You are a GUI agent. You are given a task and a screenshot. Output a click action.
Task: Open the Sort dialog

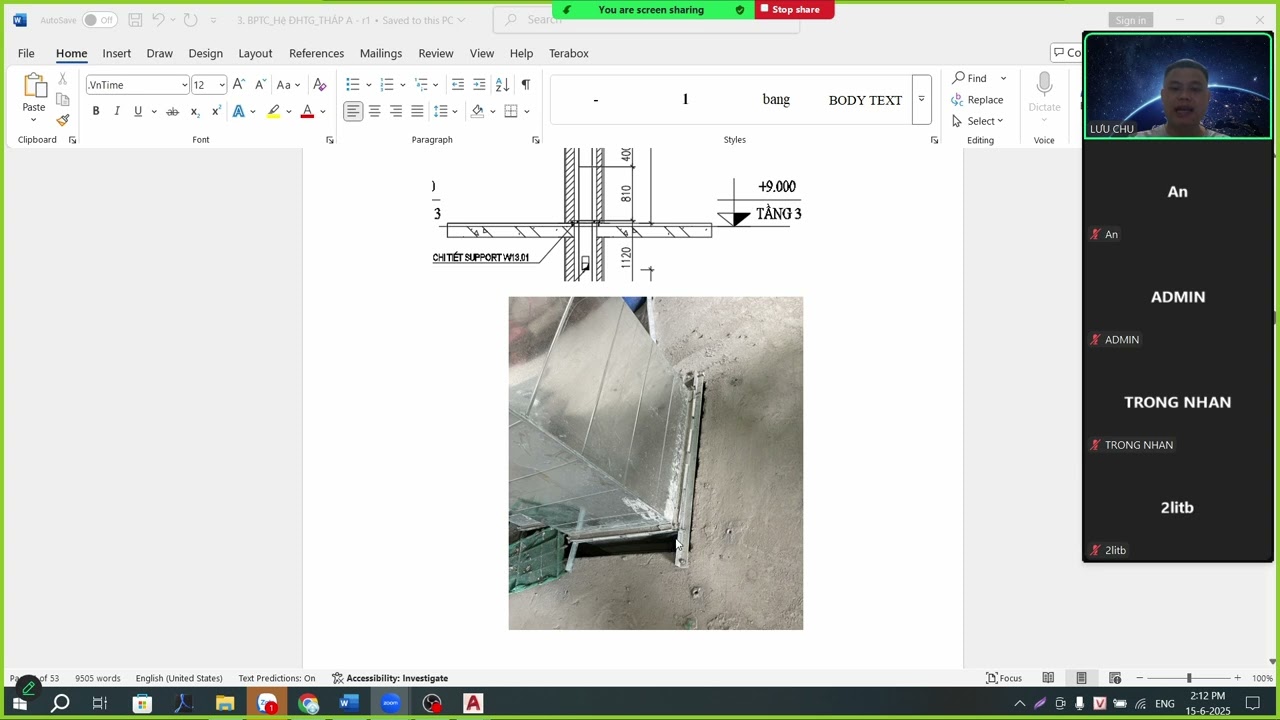click(502, 85)
